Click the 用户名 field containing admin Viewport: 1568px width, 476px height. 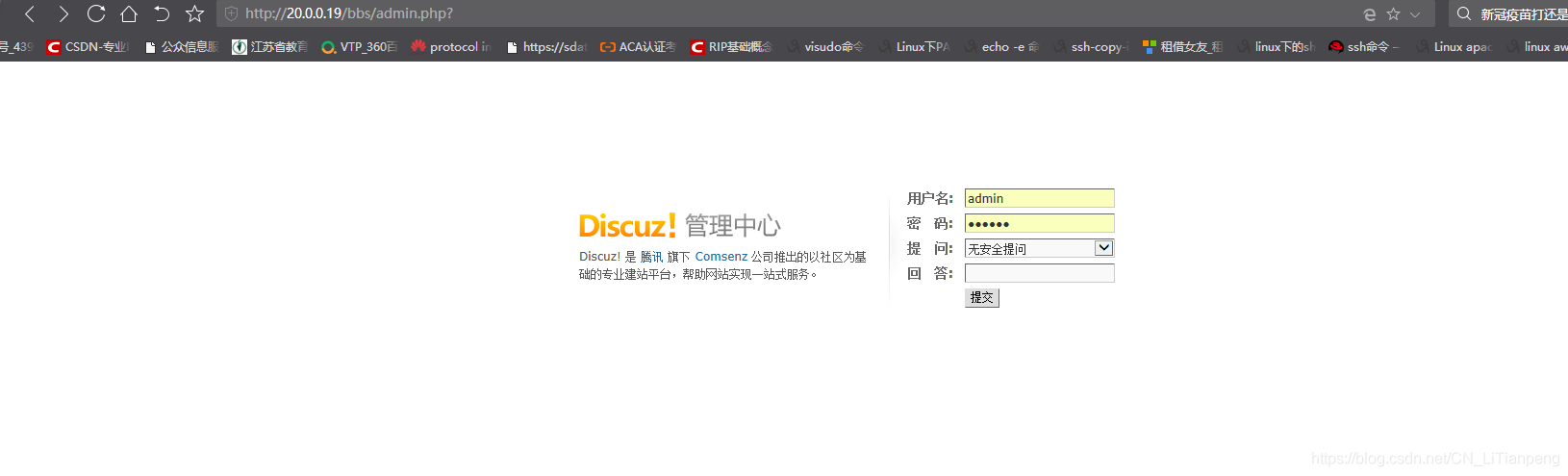(1040, 198)
